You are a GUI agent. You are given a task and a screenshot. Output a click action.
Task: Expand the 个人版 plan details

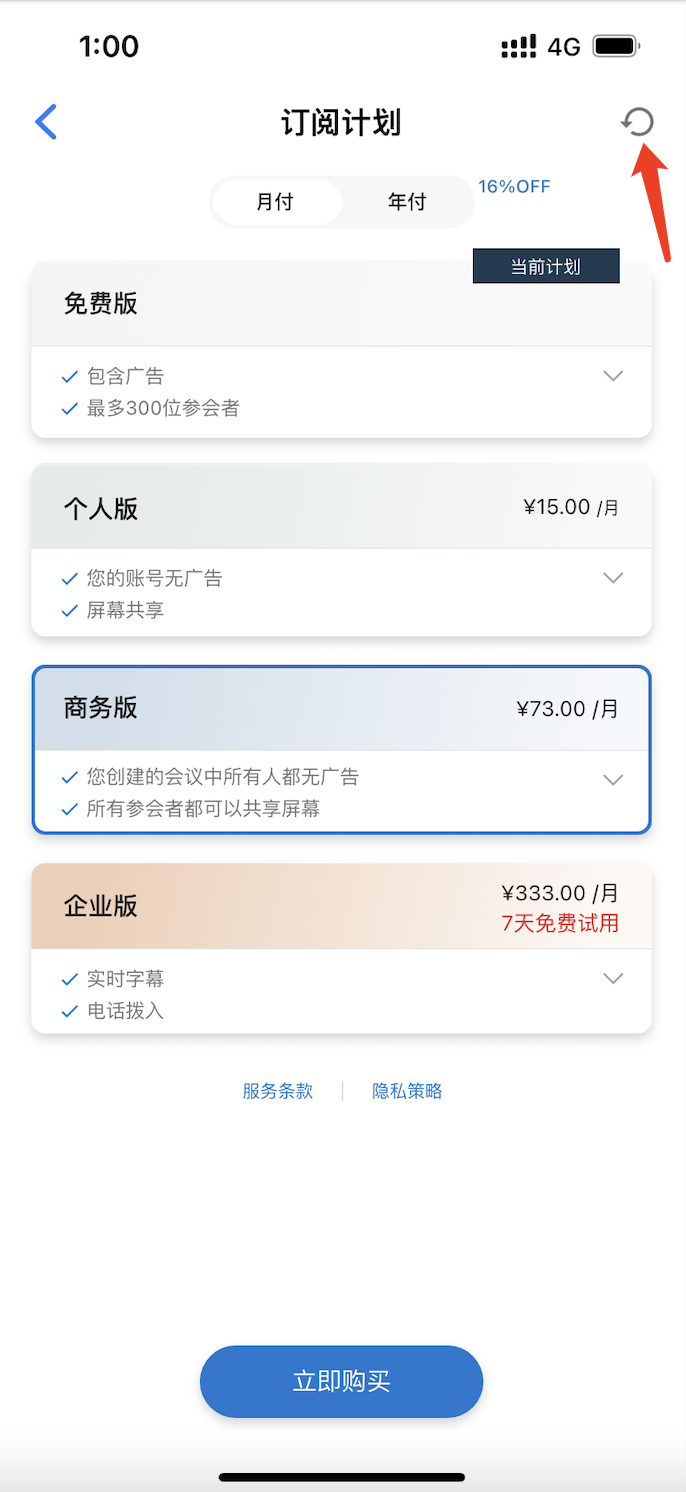[x=613, y=578]
